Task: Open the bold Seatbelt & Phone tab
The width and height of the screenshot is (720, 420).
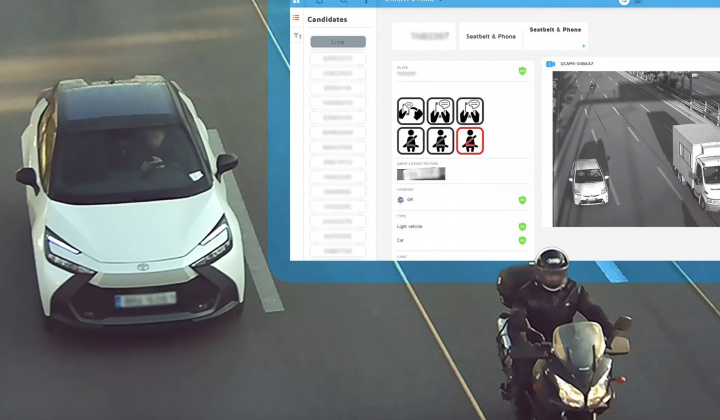Action: (555, 36)
